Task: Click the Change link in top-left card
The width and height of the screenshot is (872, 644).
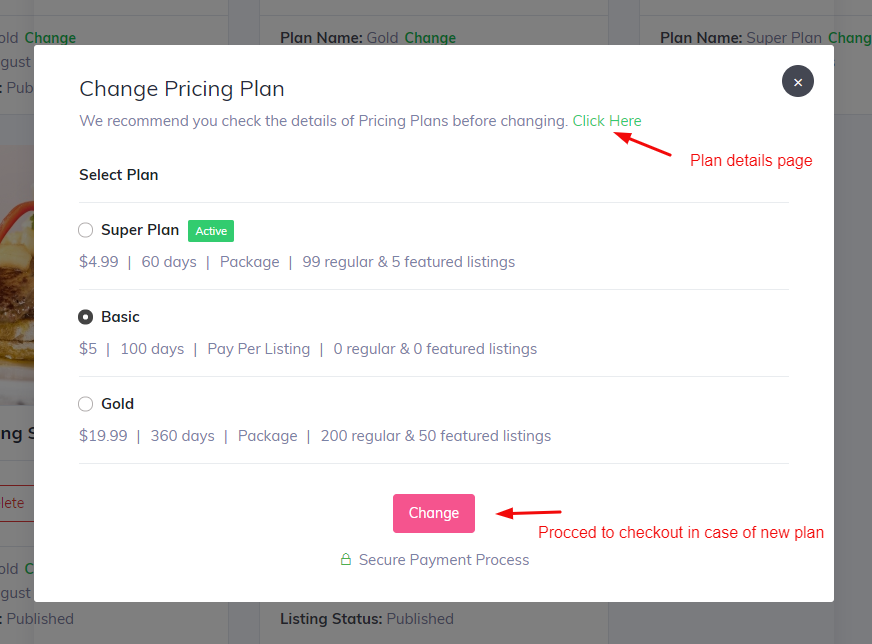Action: point(50,38)
